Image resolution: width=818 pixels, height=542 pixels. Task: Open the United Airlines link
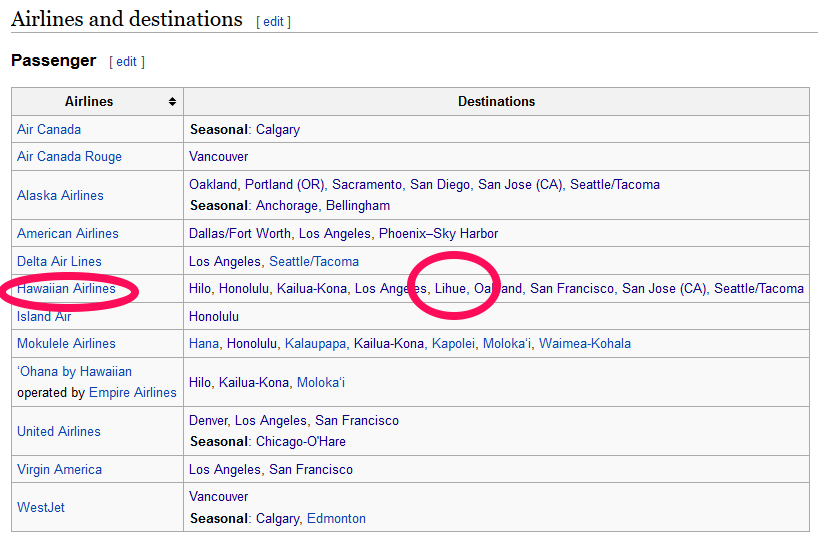click(59, 431)
